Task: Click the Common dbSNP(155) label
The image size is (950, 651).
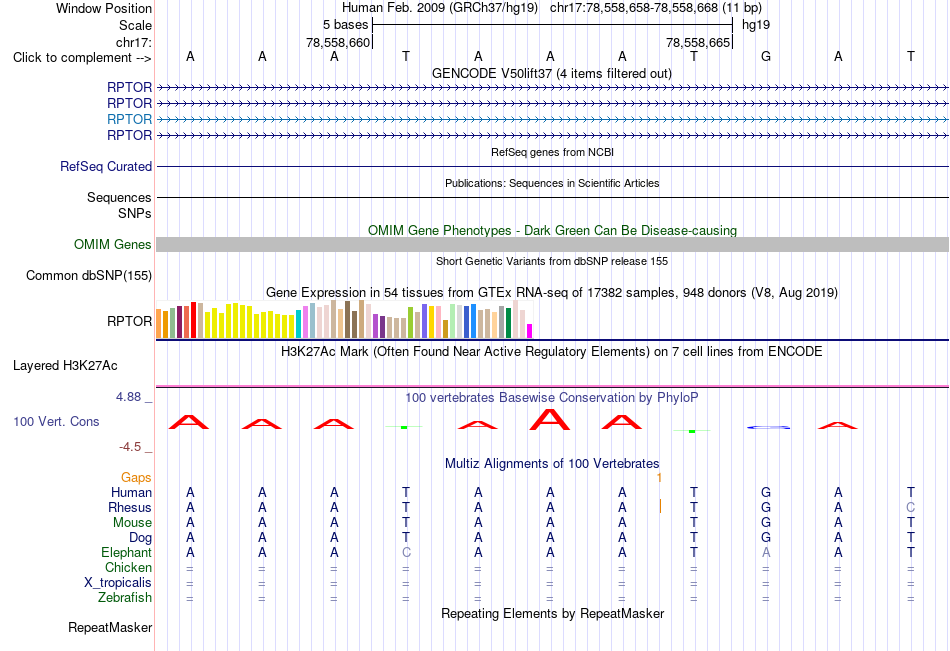Action: pos(88,276)
